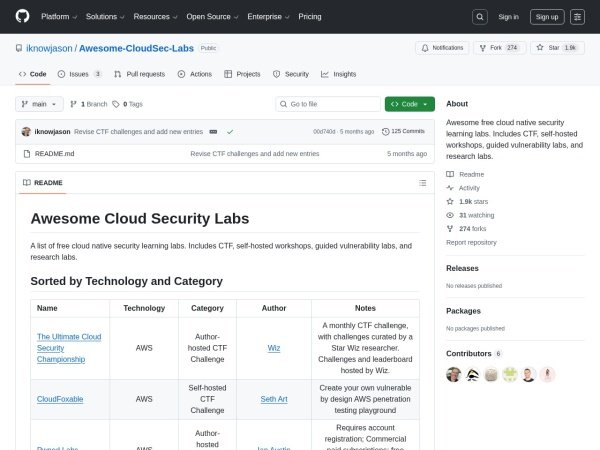Screen dimensions: 600x450
Task: Click the search magnifier icon in header
Action: pyautogui.click(x=479, y=17)
